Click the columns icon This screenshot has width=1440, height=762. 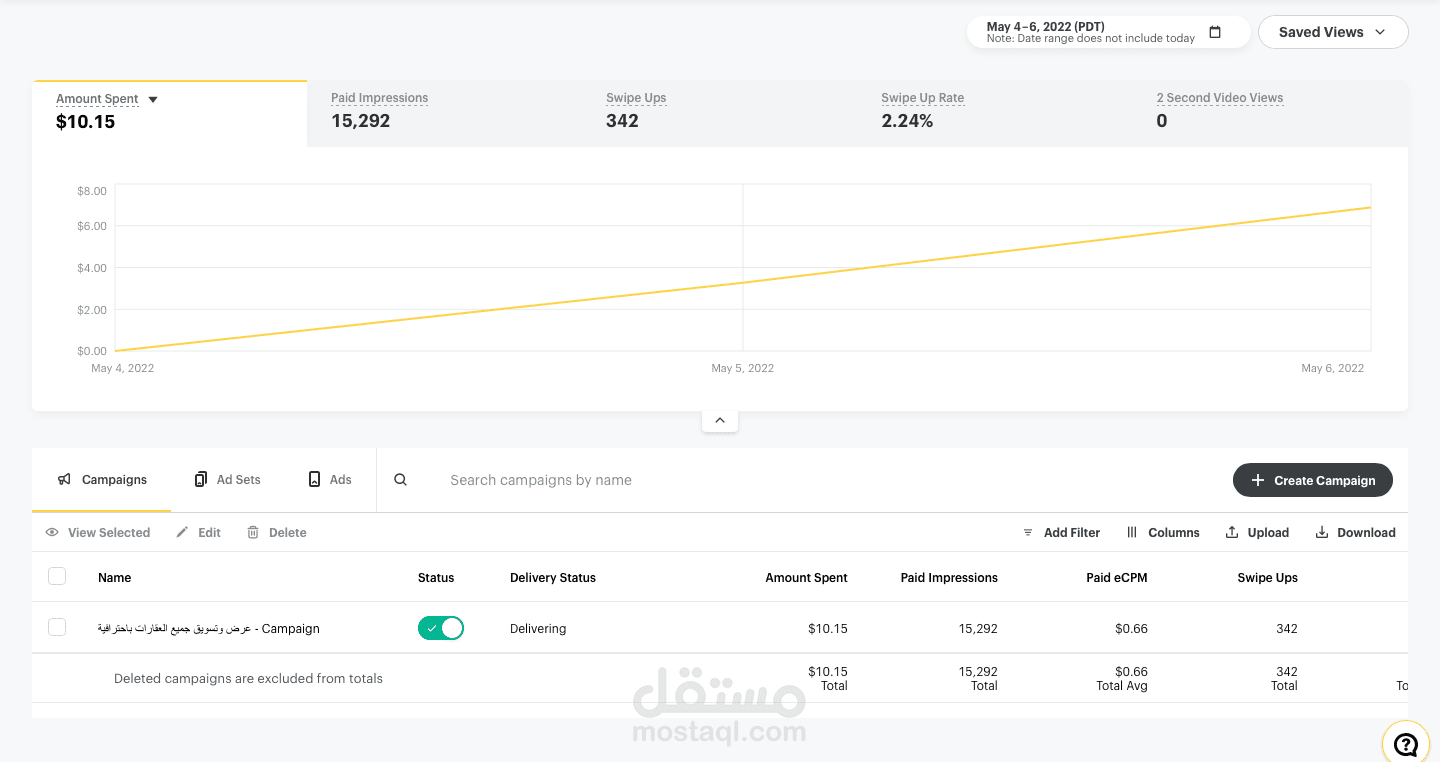[x=1132, y=533]
